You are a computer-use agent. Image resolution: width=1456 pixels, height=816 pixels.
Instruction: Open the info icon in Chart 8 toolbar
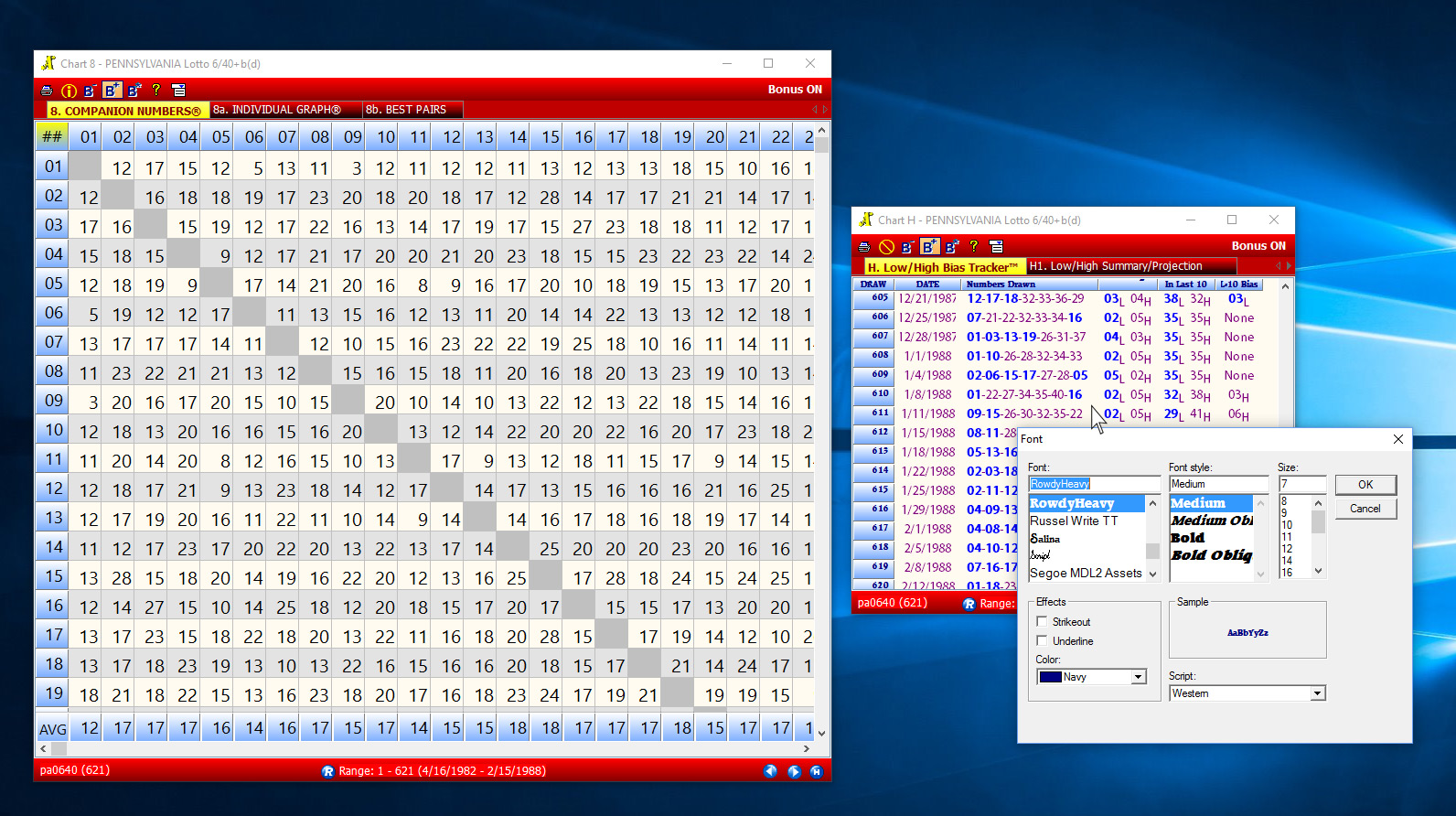click(69, 91)
